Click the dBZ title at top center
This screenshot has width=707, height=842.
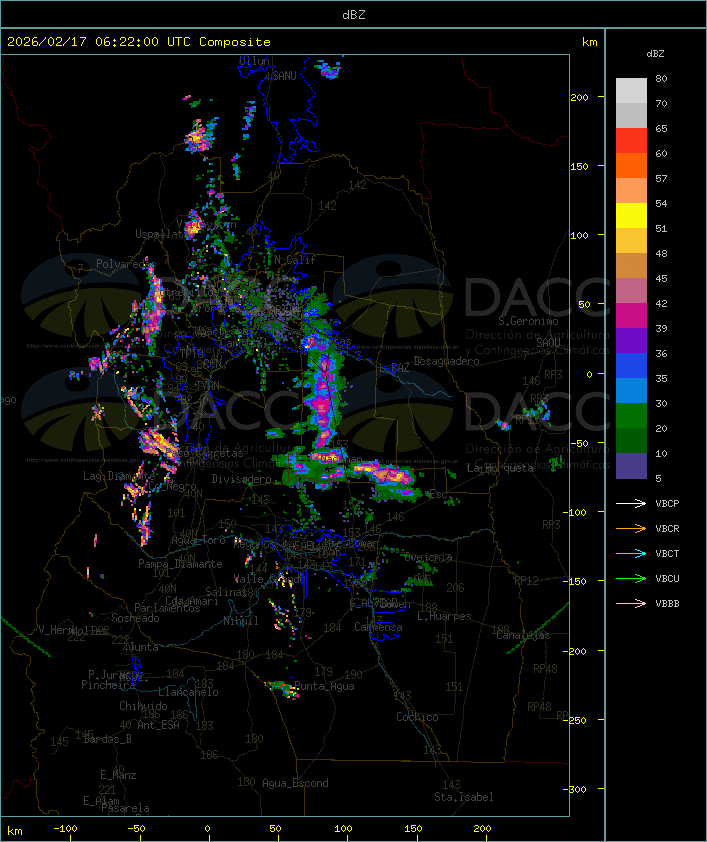click(x=354, y=15)
